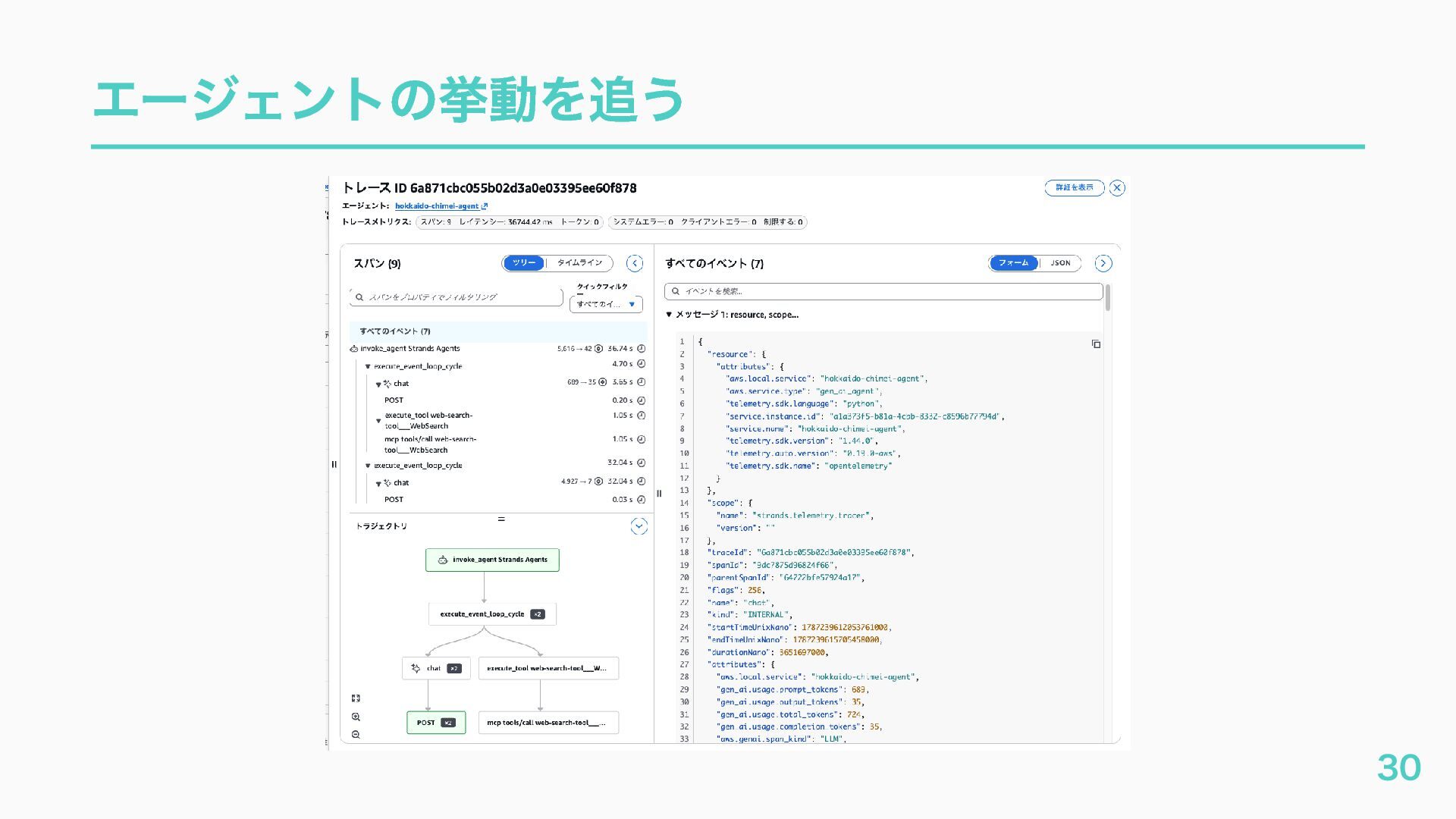Select invoke_agent Strands Agents span row
The width and height of the screenshot is (1456, 819).
point(498,349)
